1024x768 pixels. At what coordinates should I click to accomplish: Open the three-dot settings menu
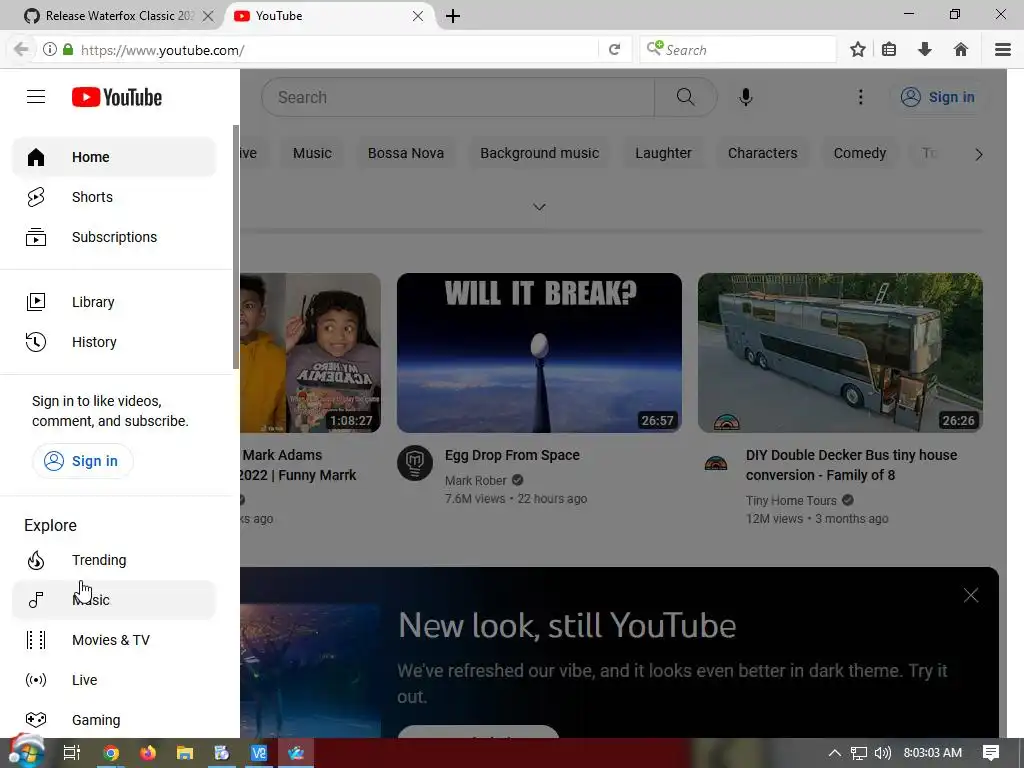(x=861, y=97)
